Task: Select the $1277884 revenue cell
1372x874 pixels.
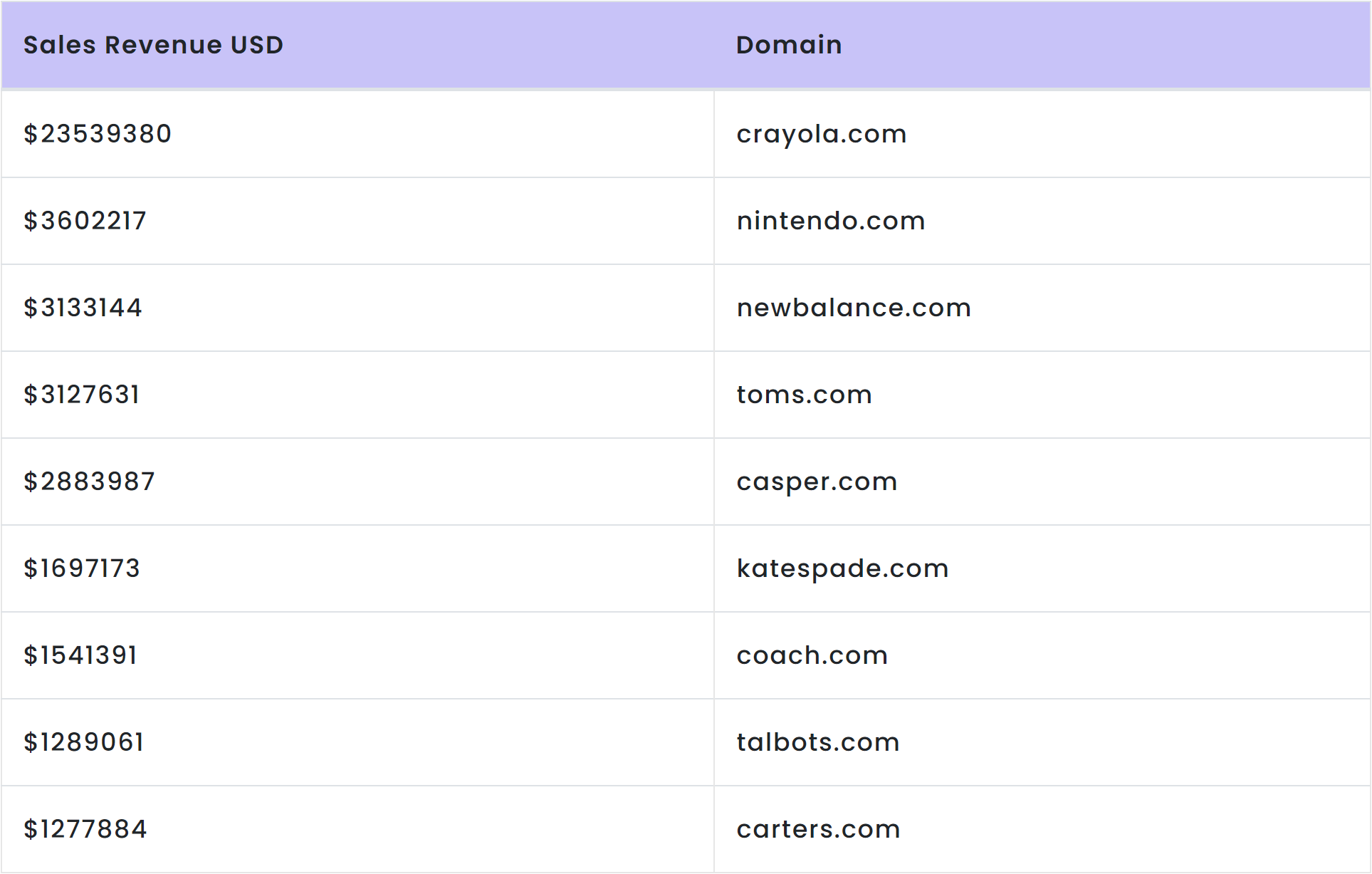Action: tap(85, 829)
